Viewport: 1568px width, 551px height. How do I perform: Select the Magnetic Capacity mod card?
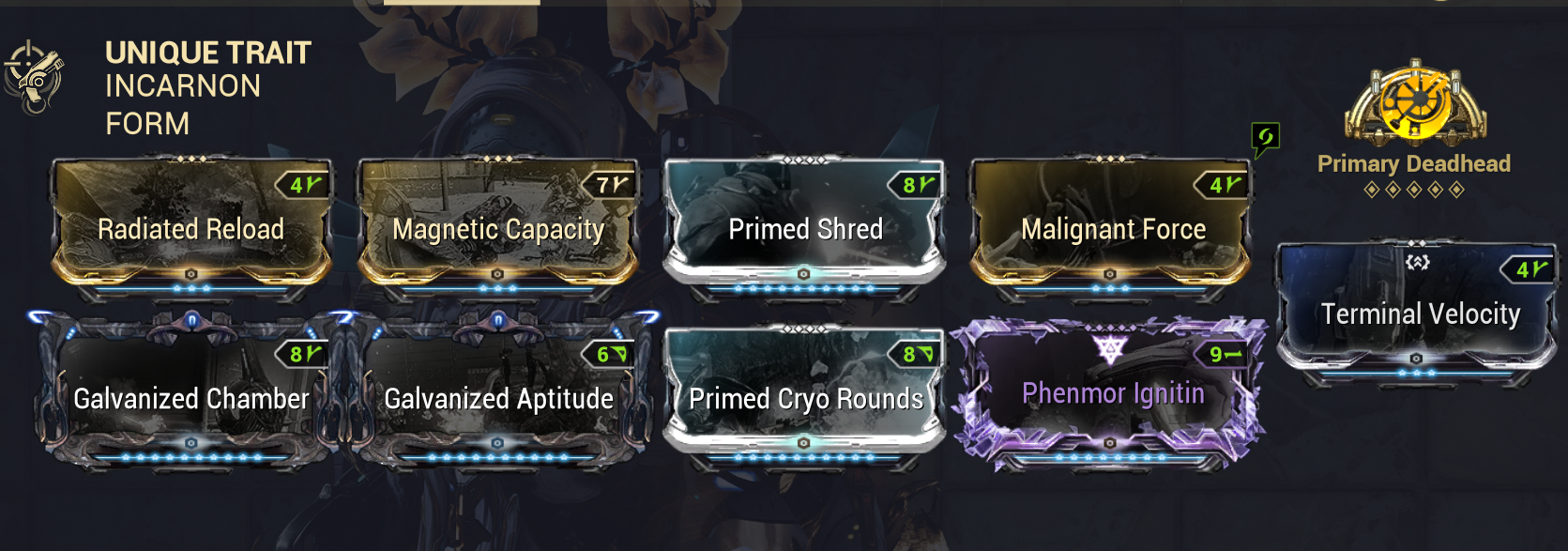click(498, 228)
